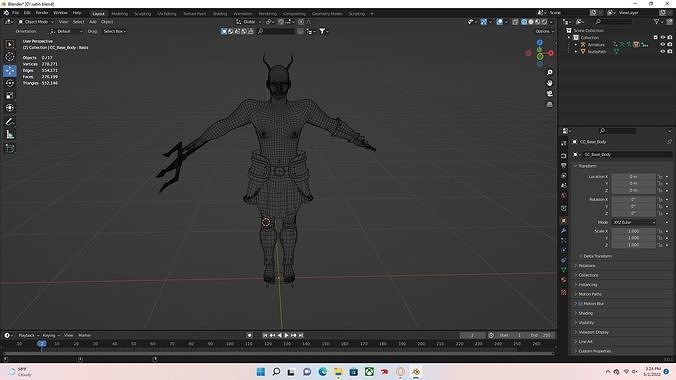Screen dimensions: 676x380
Task: Select the Rotate tool in the toolbar
Action: pos(9,83)
